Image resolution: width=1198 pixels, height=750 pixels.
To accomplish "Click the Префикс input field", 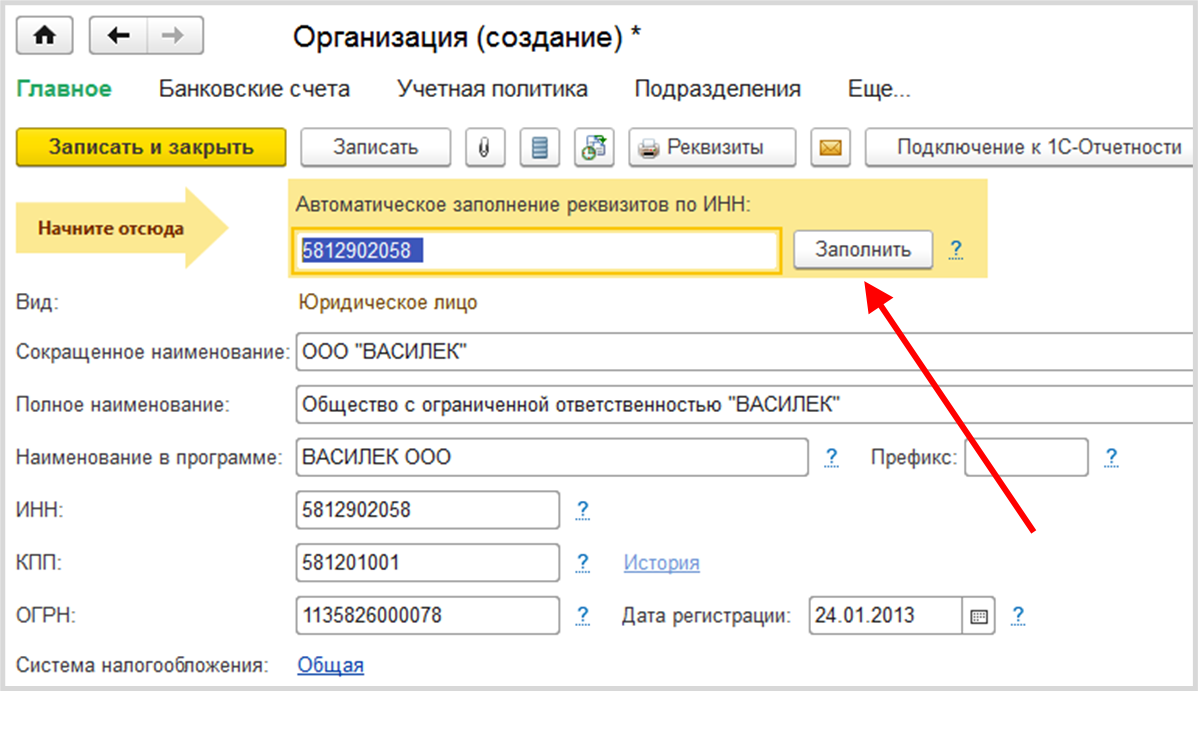I will (x=1025, y=458).
